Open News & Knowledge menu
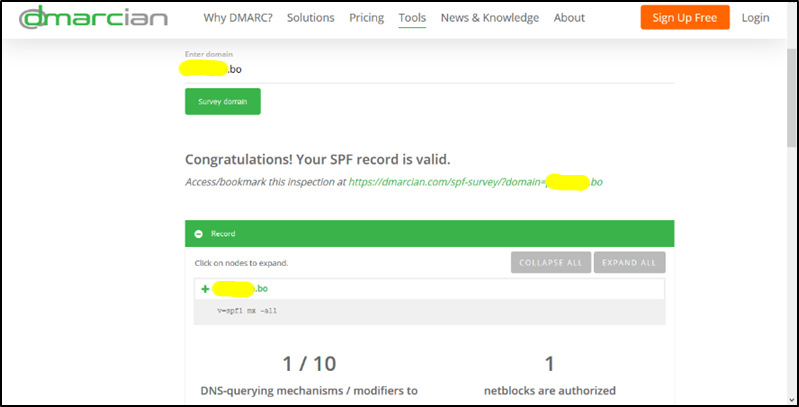This screenshot has height=407, width=799. (x=490, y=18)
